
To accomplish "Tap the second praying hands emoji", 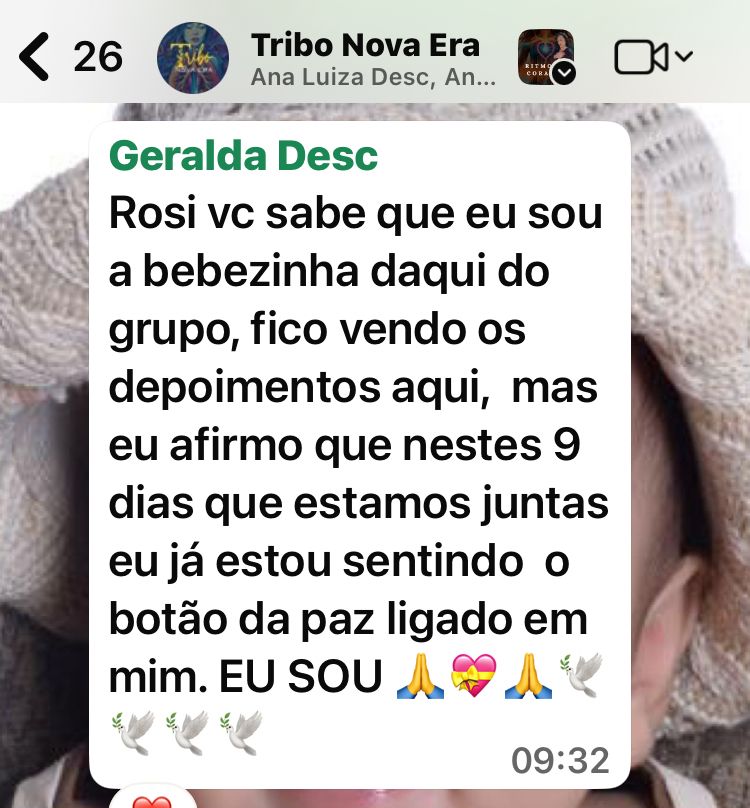I will (528, 676).
